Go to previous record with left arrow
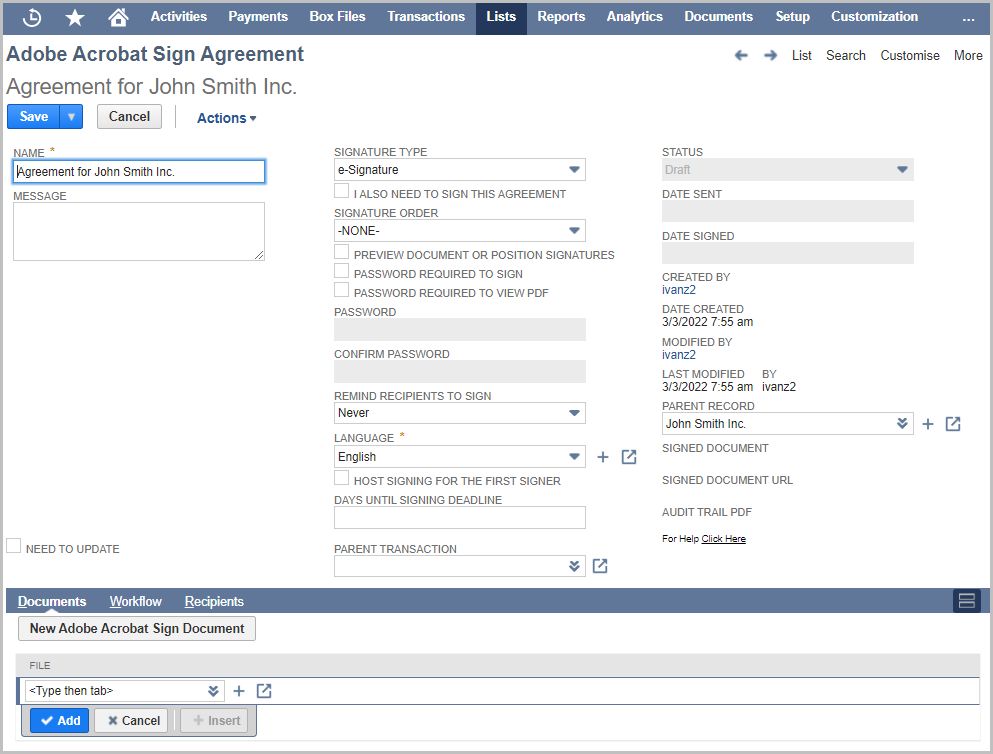This screenshot has height=754, width=993. (x=741, y=56)
